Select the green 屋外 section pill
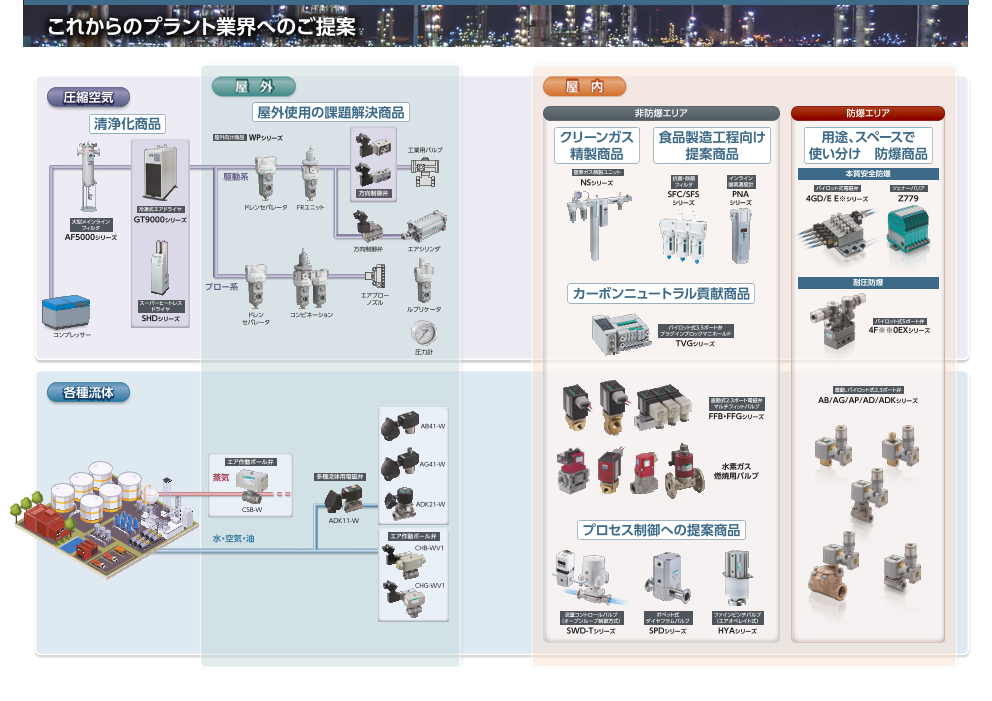This screenshot has height=701, width=992. point(254,87)
